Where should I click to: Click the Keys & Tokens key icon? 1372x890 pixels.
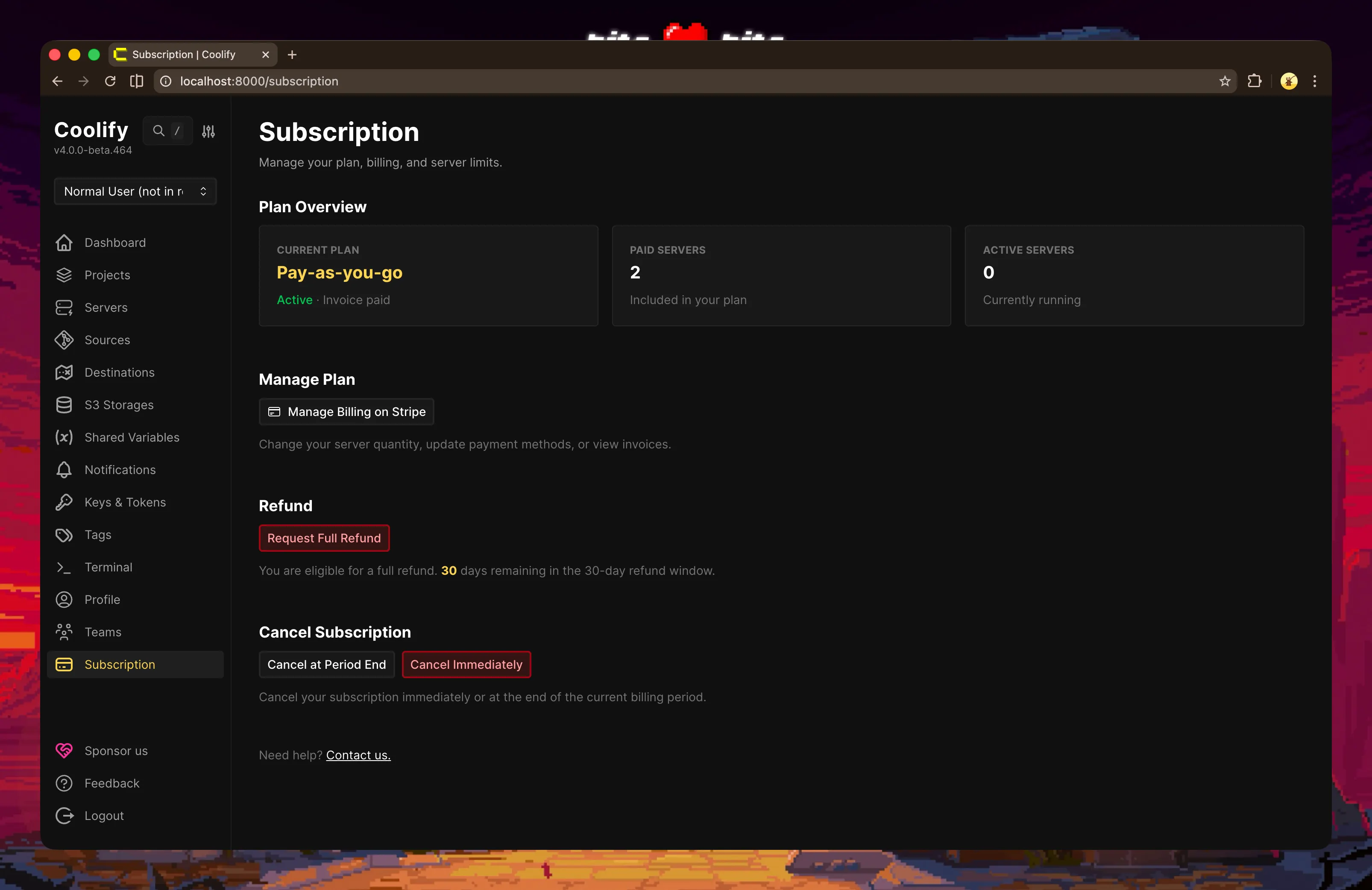(x=64, y=502)
